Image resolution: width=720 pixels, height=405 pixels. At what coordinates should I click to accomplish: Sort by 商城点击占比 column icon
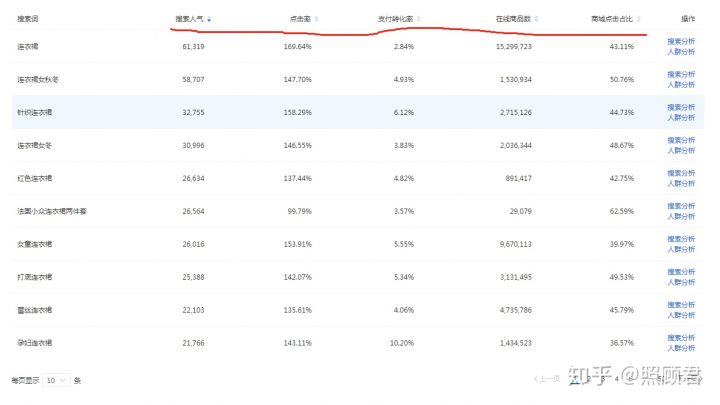[x=639, y=19]
